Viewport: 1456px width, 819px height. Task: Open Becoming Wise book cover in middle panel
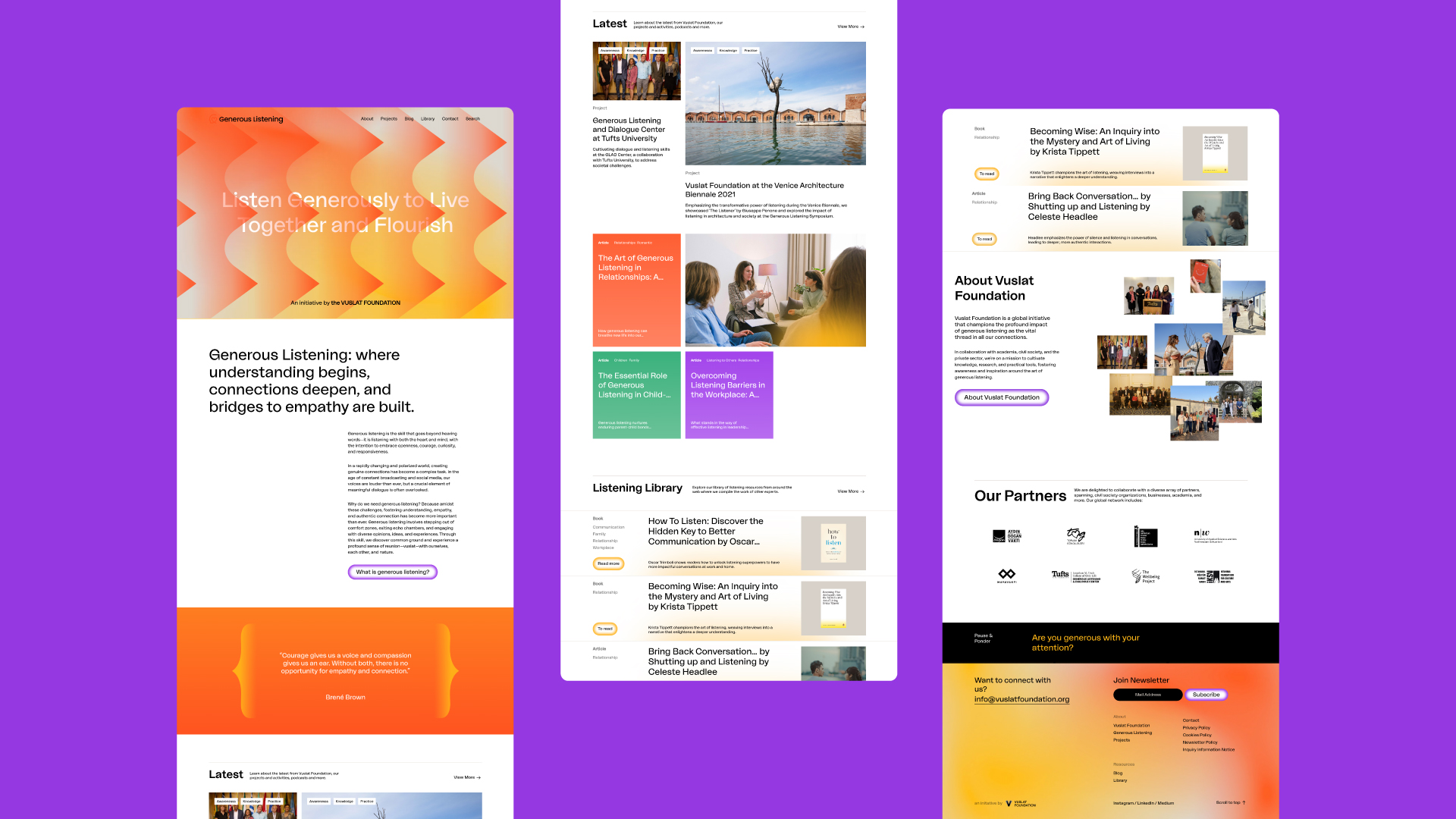click(x=833, y=609)
